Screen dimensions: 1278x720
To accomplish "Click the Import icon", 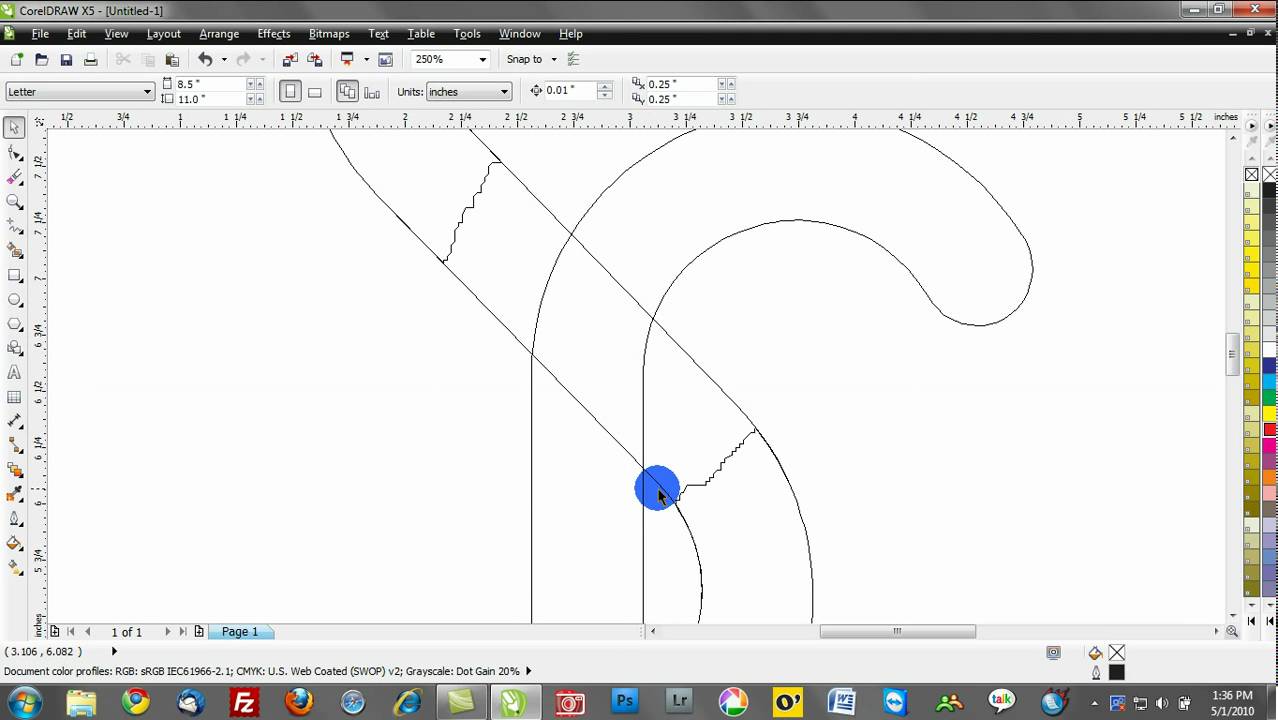I will 290,60.
